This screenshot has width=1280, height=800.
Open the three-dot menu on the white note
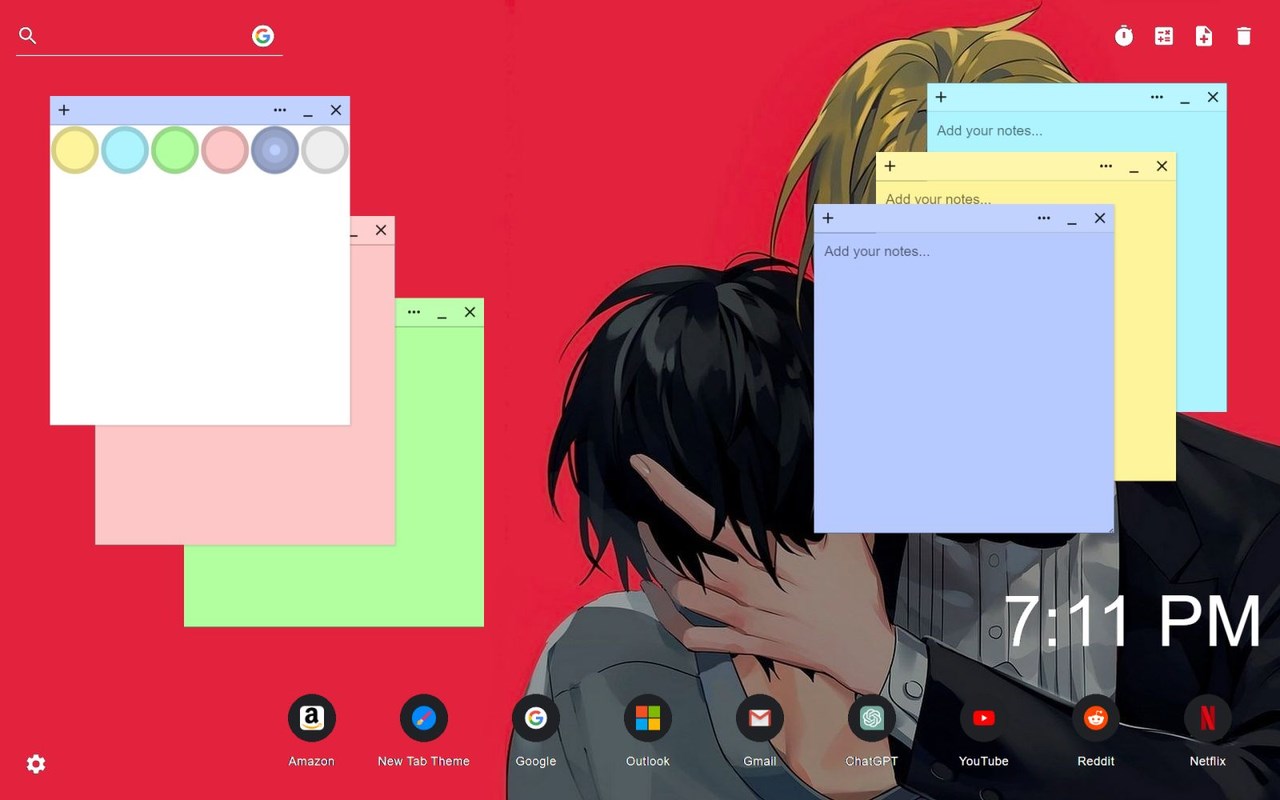tap(280, 110)
